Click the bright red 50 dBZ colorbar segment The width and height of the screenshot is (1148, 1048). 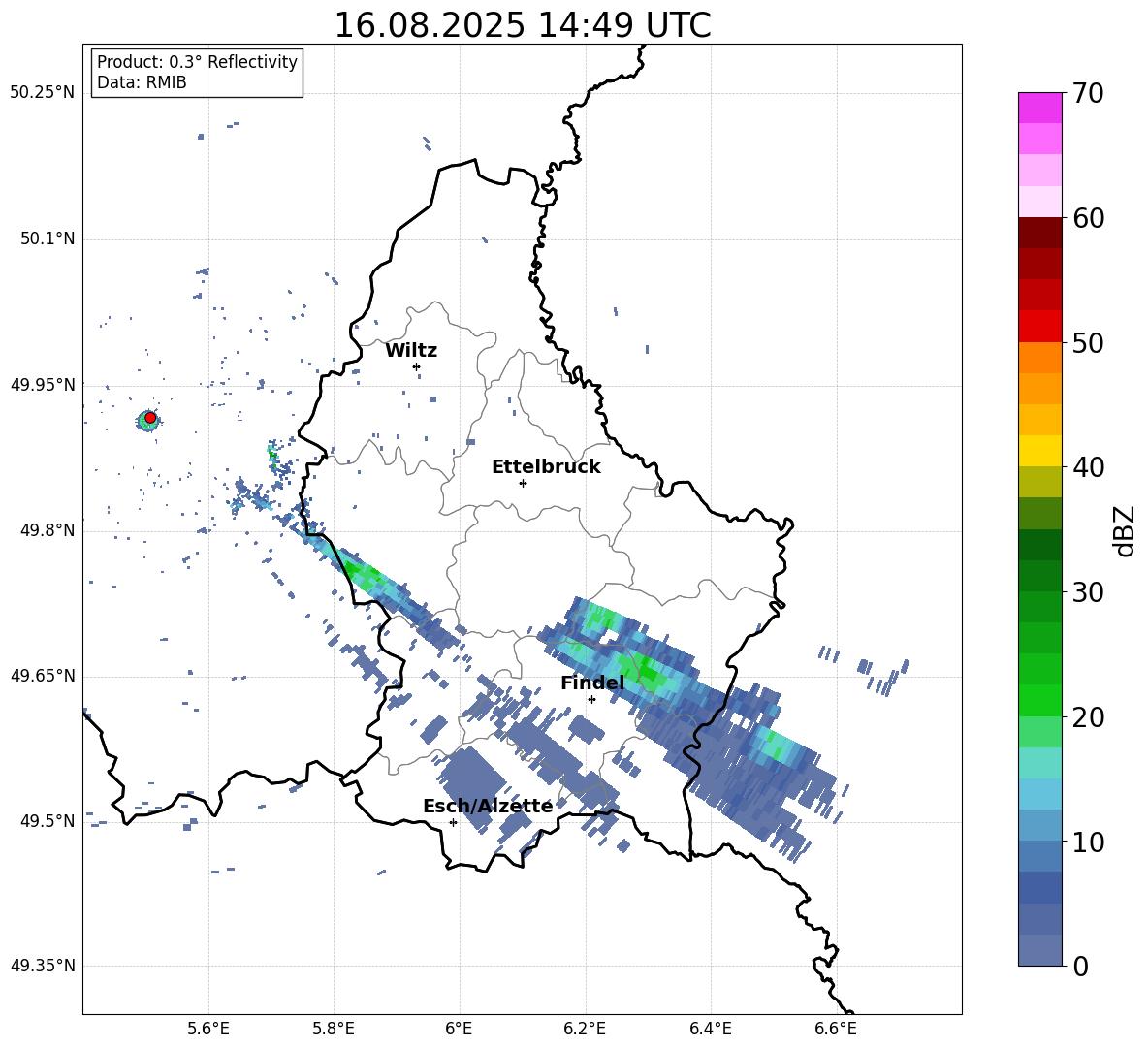point(1039,327)
